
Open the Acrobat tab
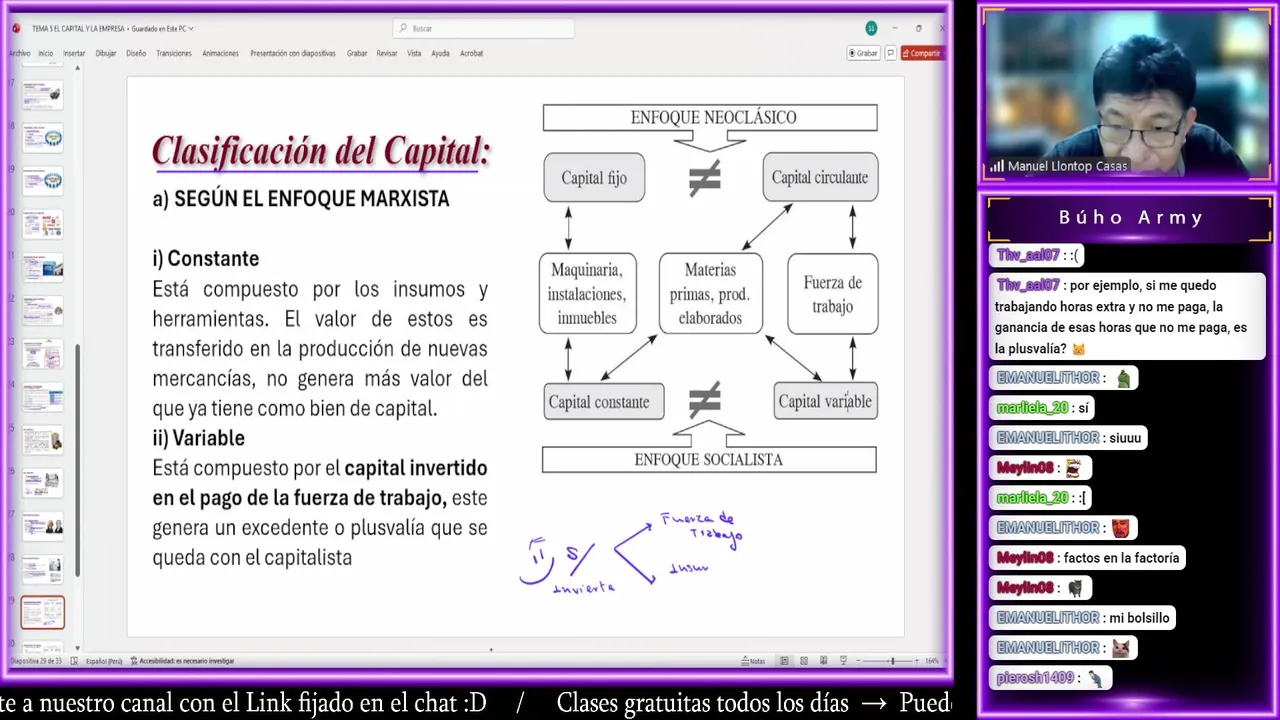click(x=471, y=53)
